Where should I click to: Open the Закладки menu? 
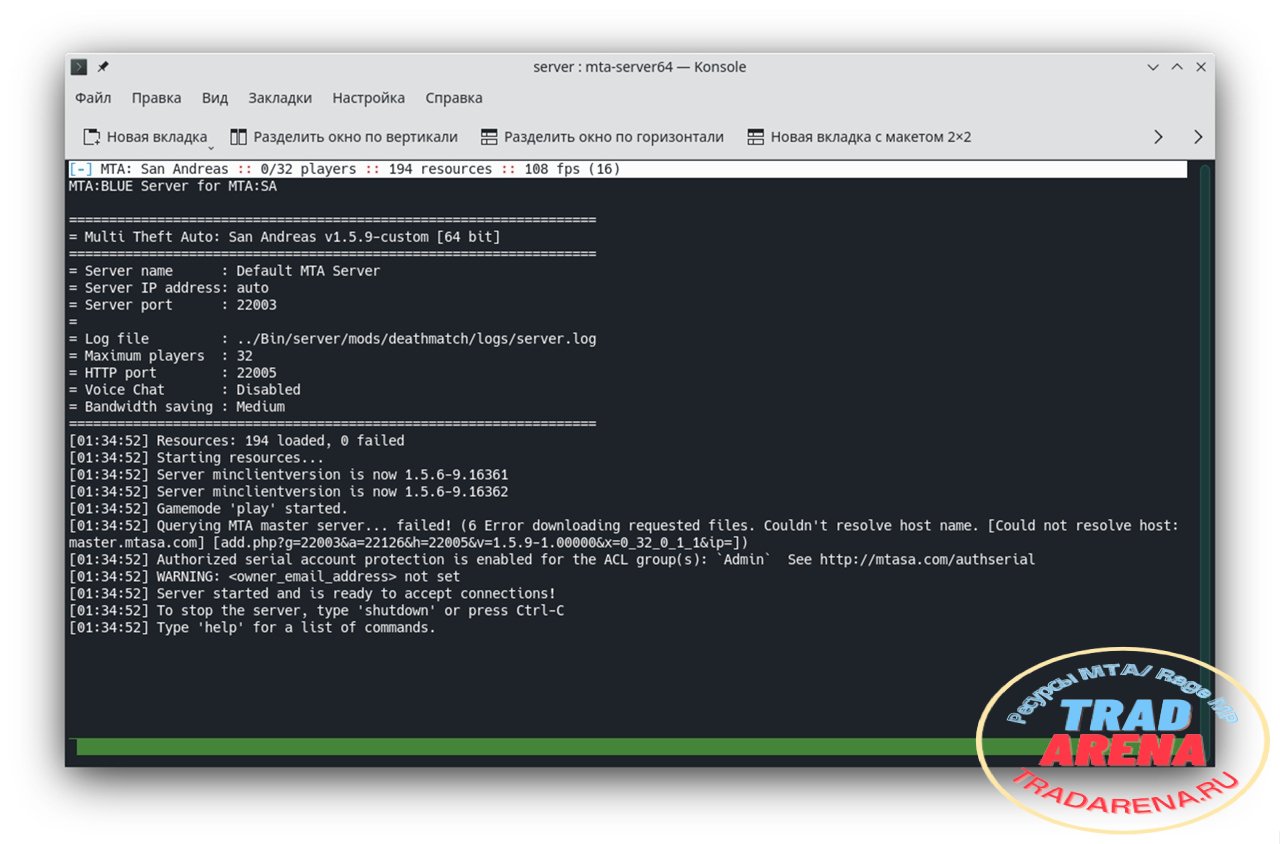(280, 98)
